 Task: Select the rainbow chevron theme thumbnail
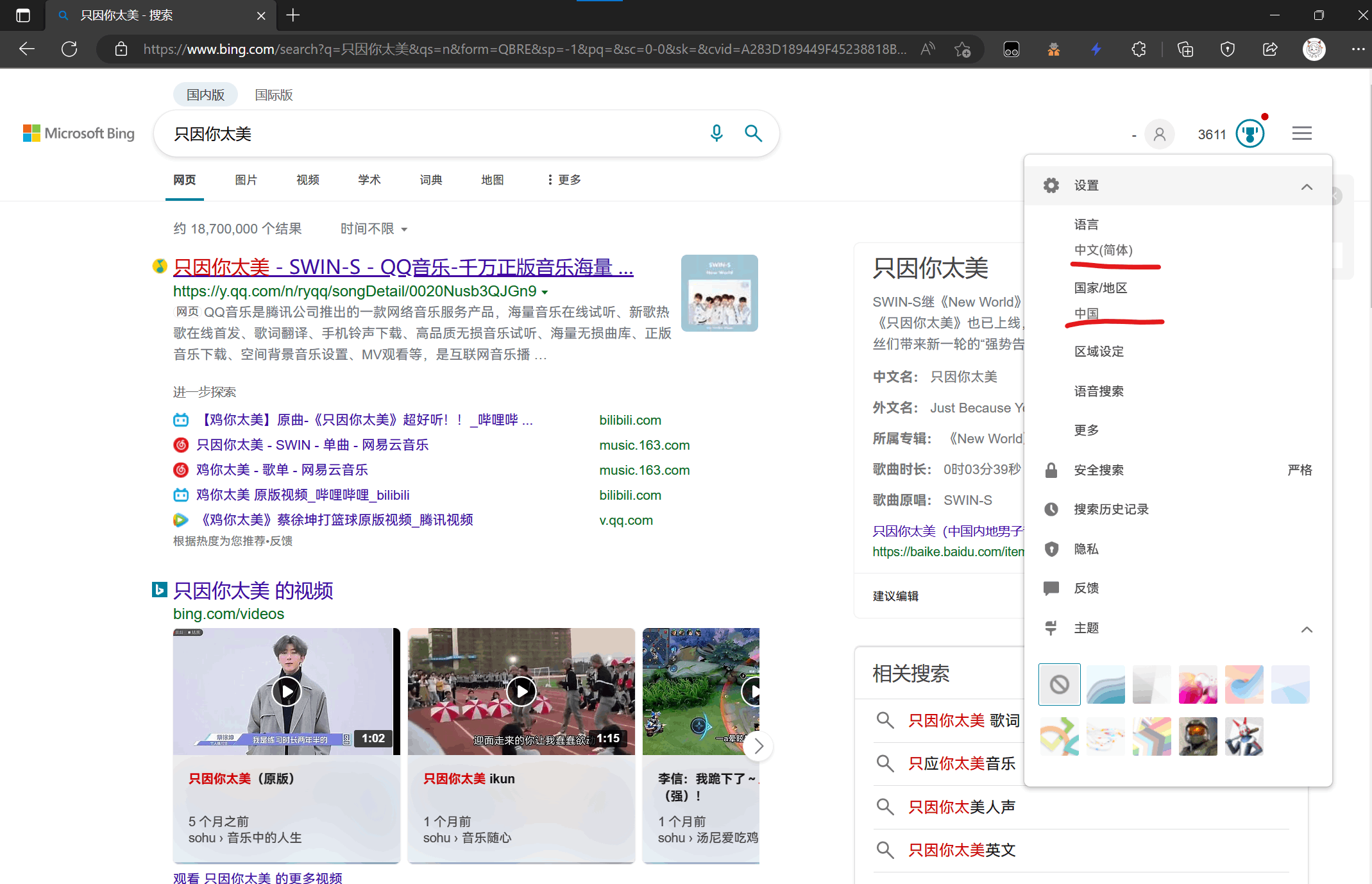point(1151,736)
